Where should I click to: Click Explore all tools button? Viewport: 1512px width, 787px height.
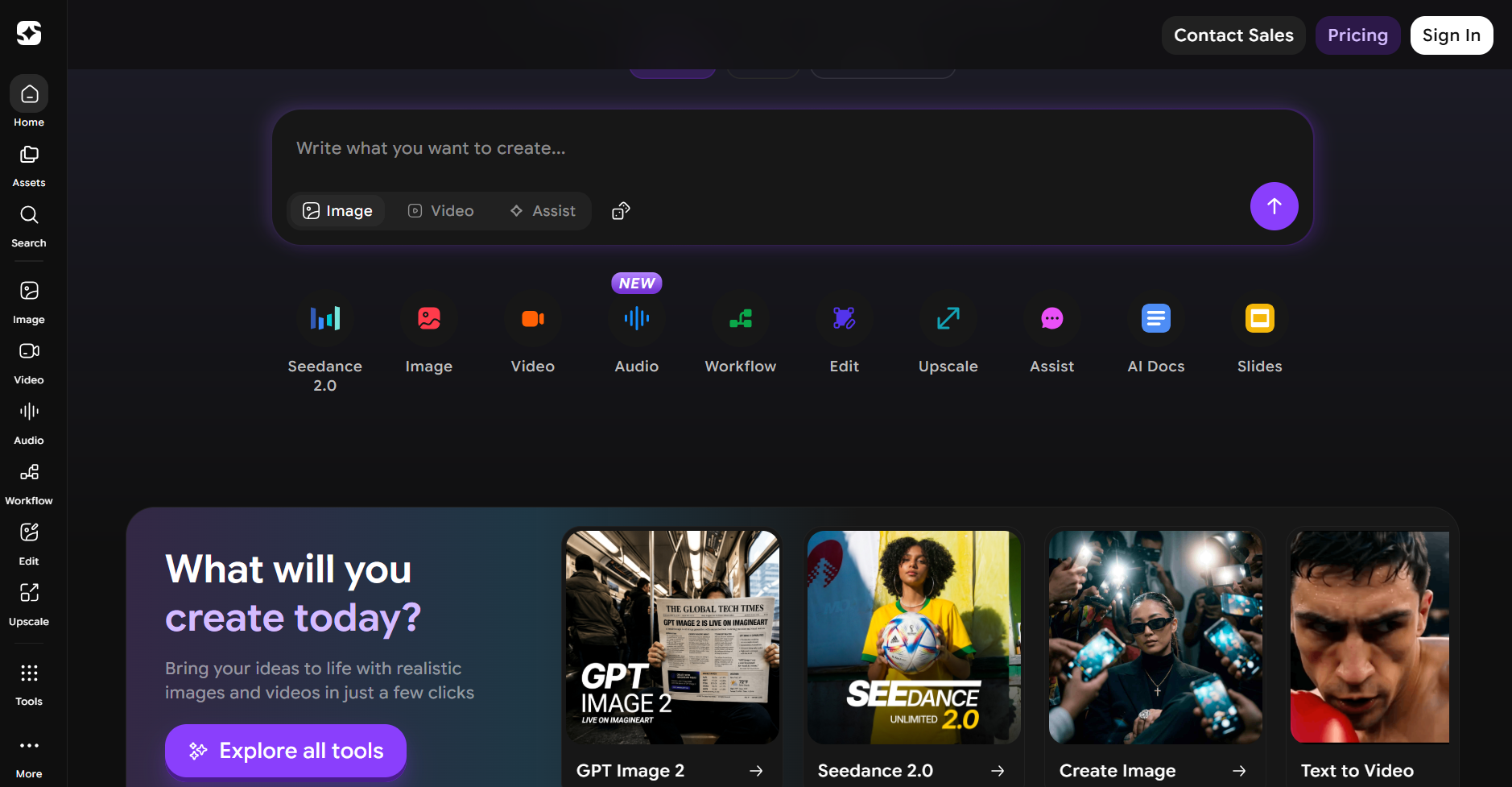(286, 751)
